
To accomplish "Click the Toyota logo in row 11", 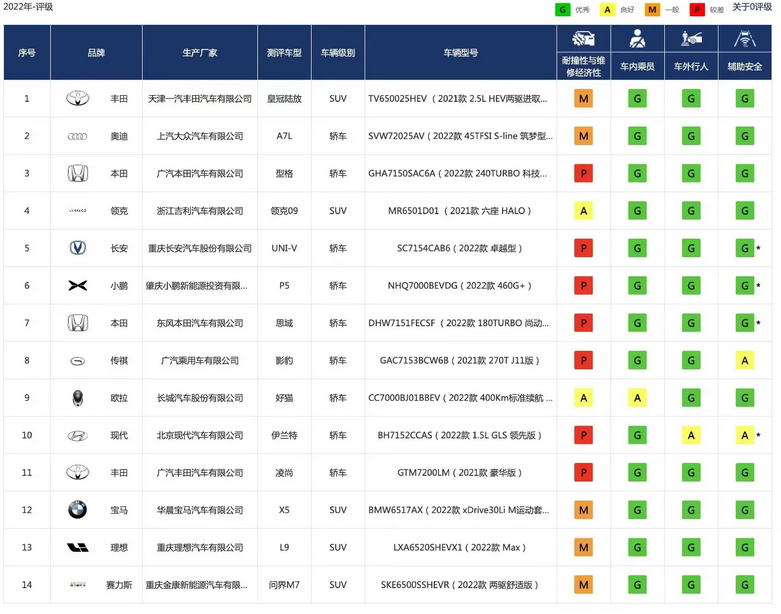I will [78, 472].
